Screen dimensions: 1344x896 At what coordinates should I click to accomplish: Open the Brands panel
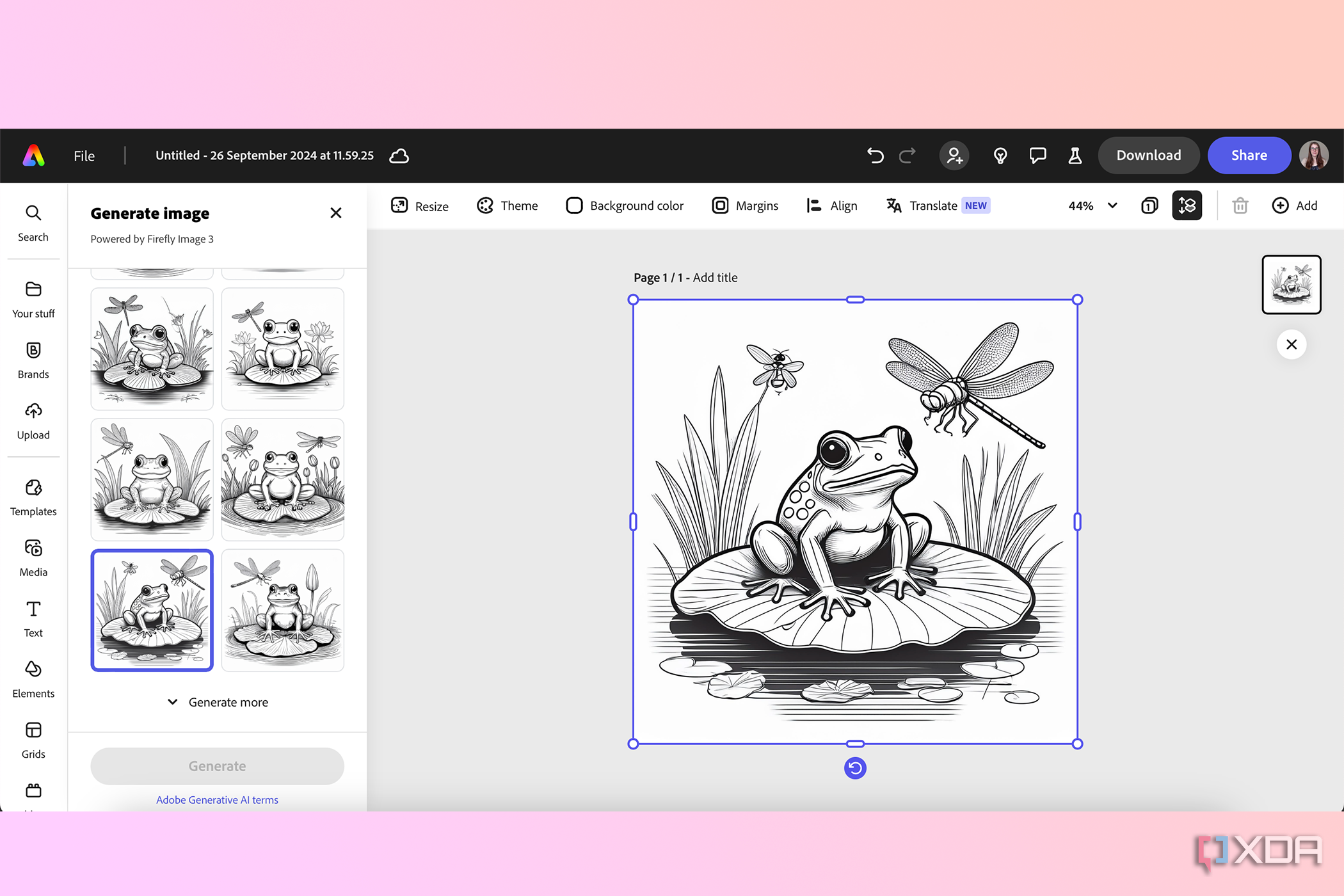(33, 360)
